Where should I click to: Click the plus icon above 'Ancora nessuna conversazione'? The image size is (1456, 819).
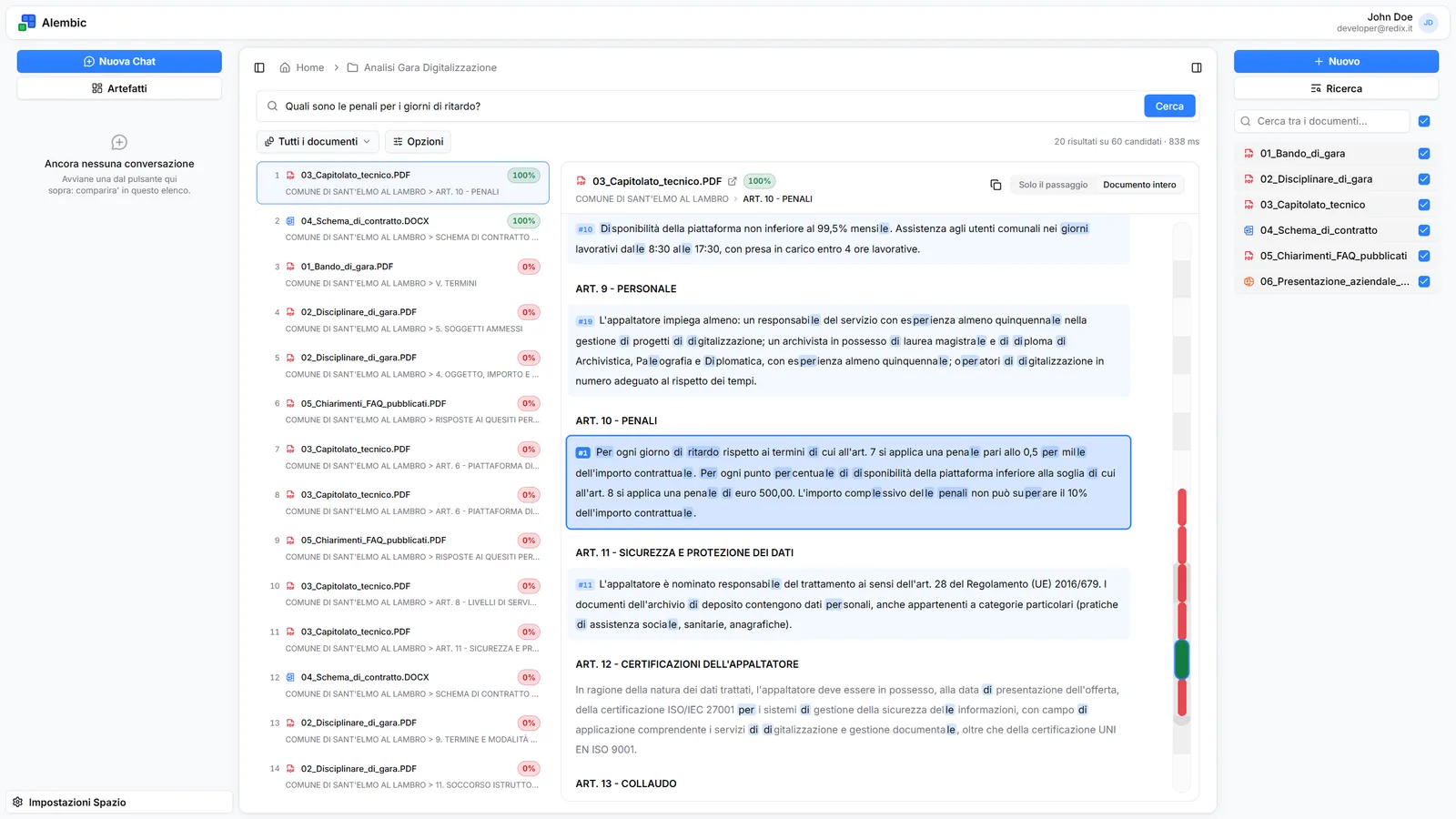click(x=119, y=142)
